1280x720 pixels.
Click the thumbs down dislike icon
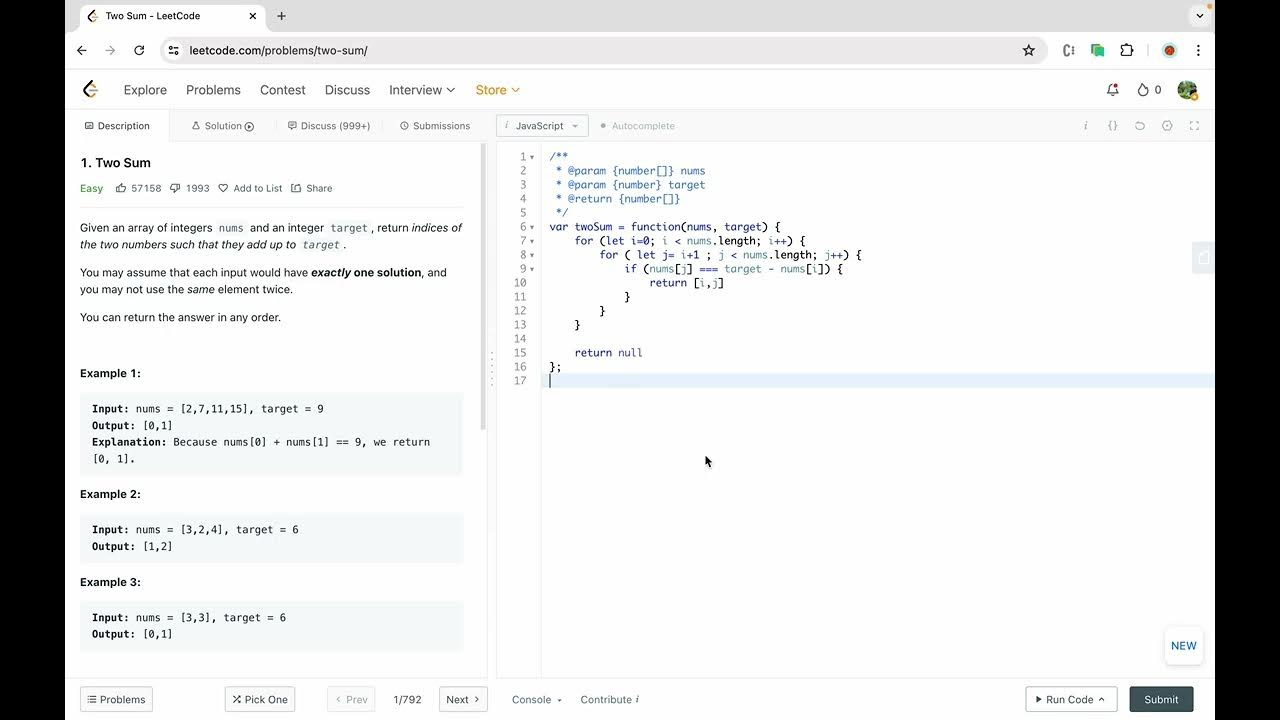click(x=175, y=188)
